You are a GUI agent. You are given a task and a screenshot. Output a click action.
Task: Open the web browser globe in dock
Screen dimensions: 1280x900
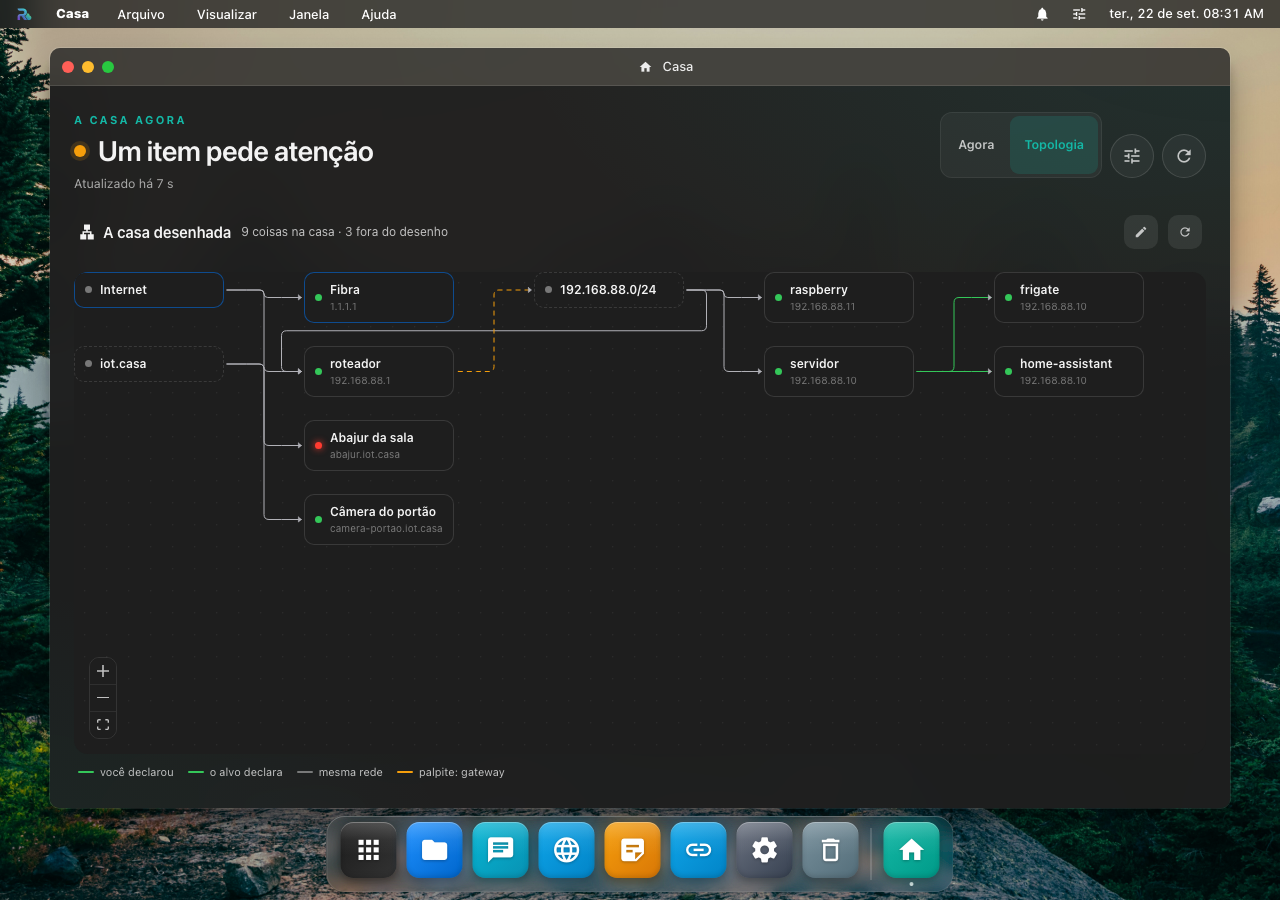point(567,850)
